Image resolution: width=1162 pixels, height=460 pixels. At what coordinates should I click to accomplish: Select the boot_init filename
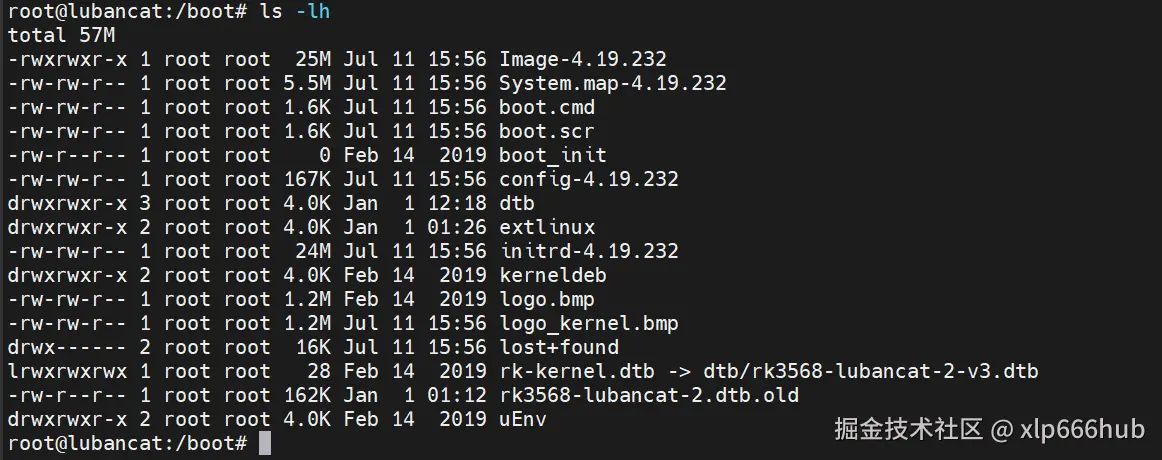pyautogui.click(x=552, y=156)
